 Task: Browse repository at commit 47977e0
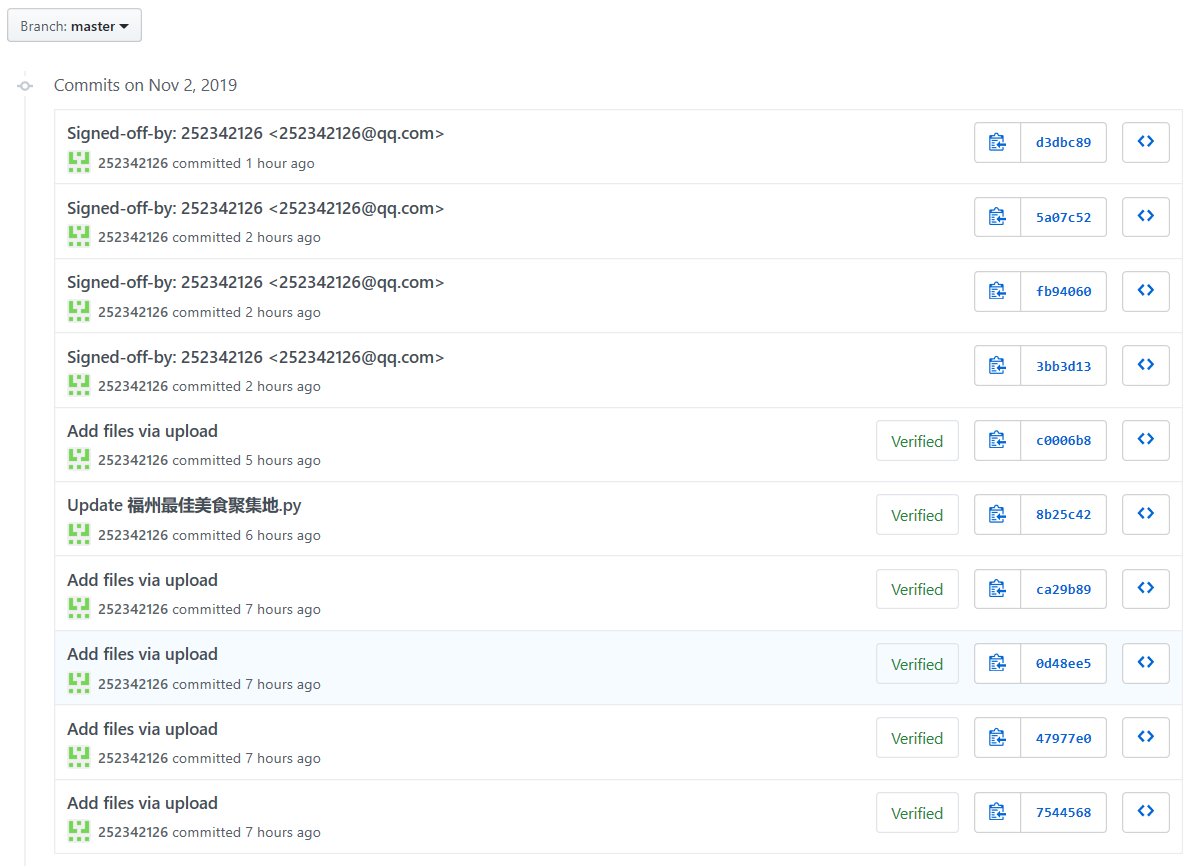coord(1146,738)
